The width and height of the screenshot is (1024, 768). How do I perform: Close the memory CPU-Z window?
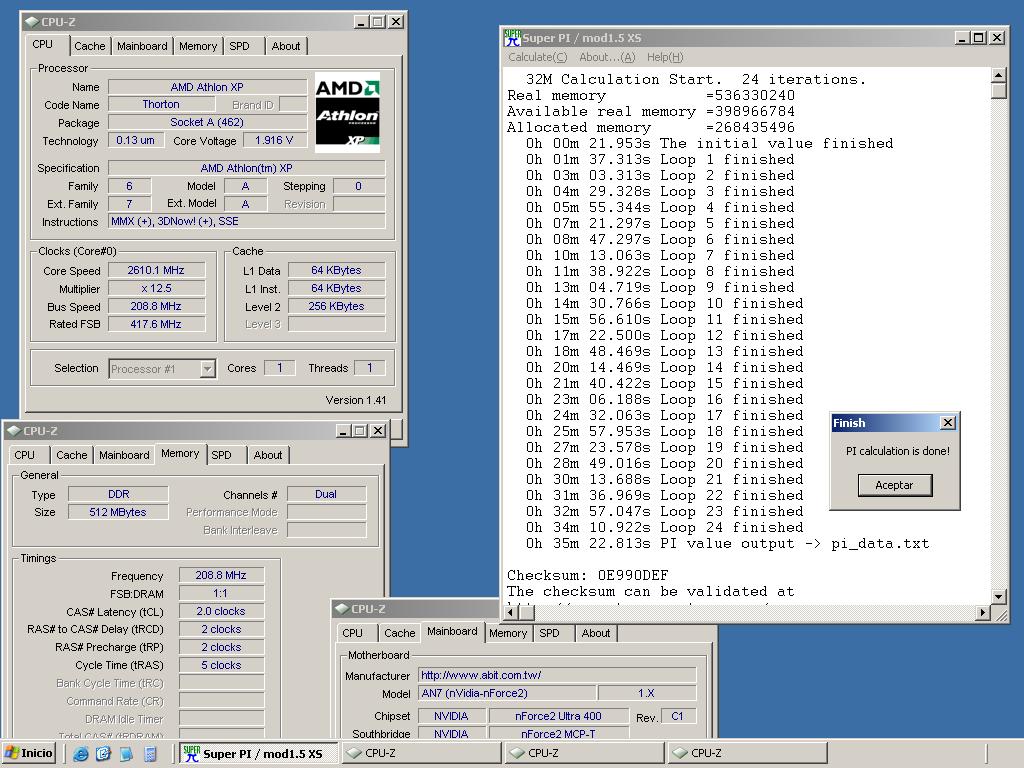click(377, 431)
